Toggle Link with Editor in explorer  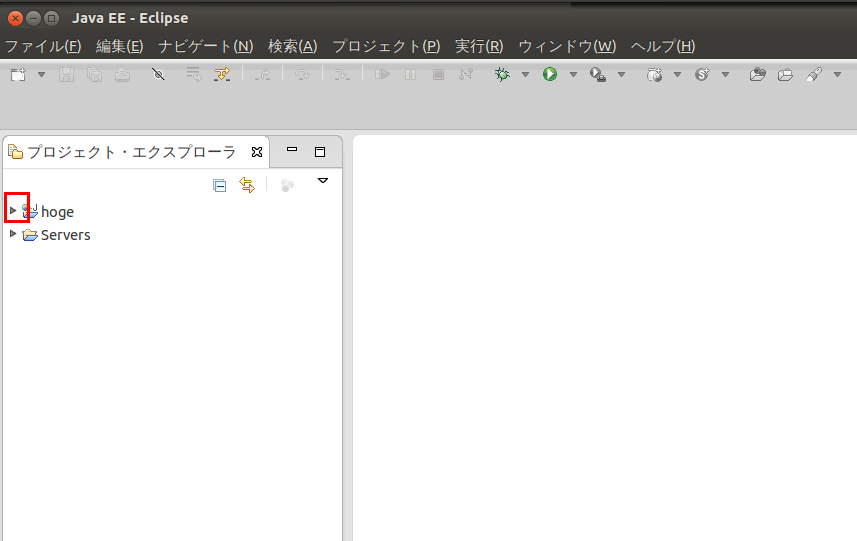point(247,185)
